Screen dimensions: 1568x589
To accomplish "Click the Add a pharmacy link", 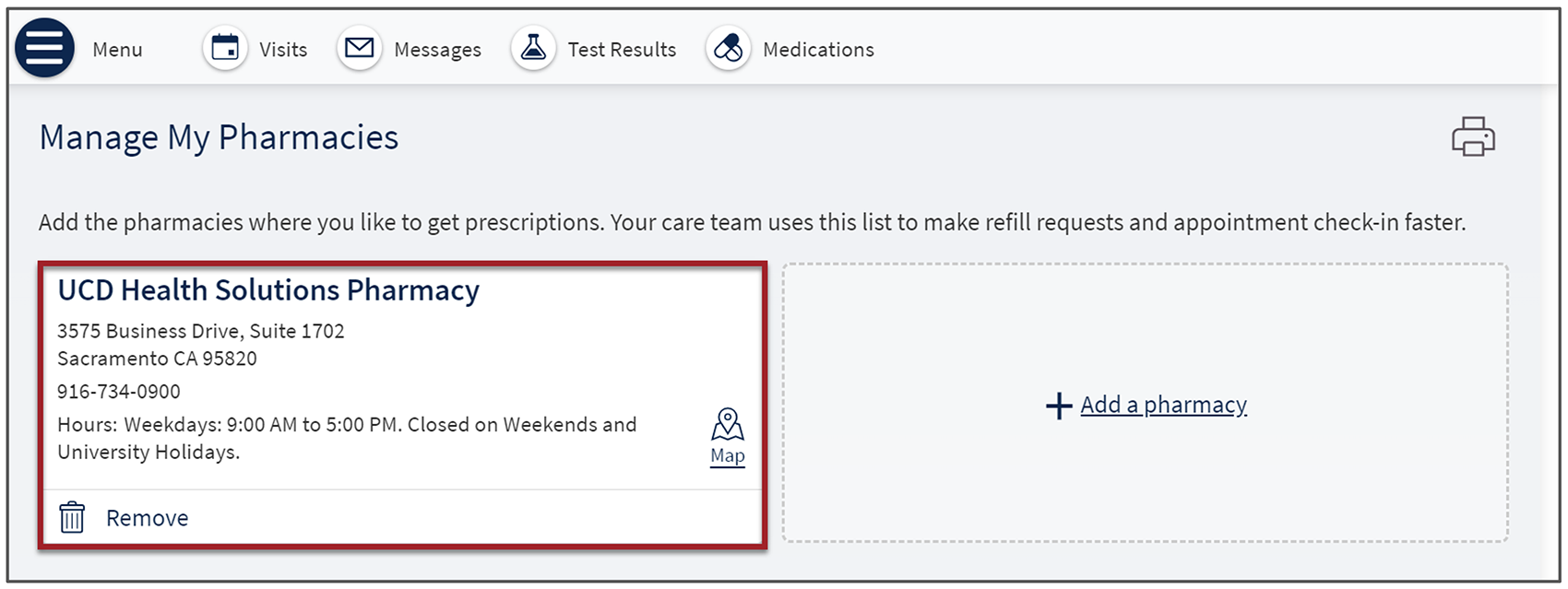I will click(x=1163, y=405).
